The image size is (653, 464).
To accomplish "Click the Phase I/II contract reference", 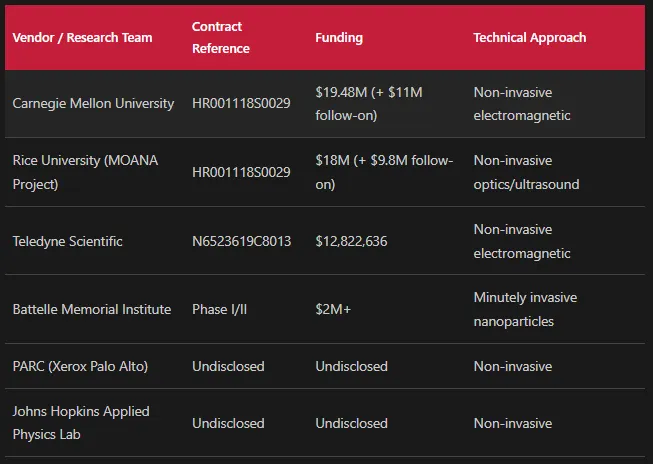I will tap(219, 309).
